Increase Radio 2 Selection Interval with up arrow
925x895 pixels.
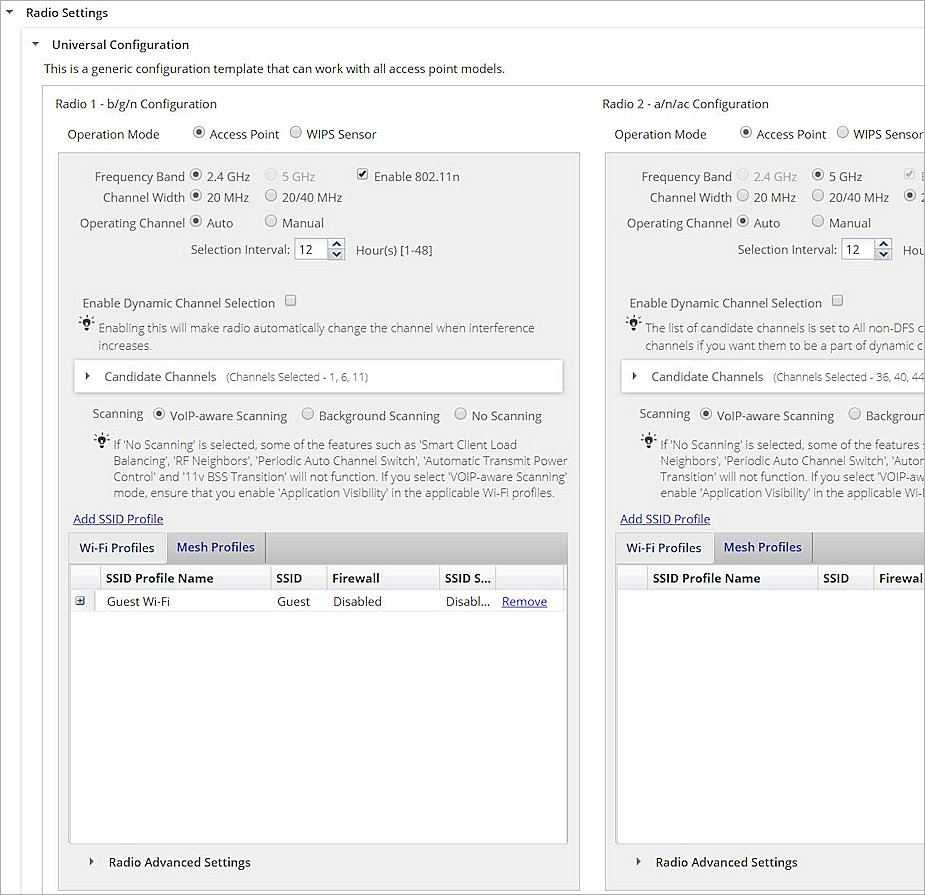click(883, 244)
